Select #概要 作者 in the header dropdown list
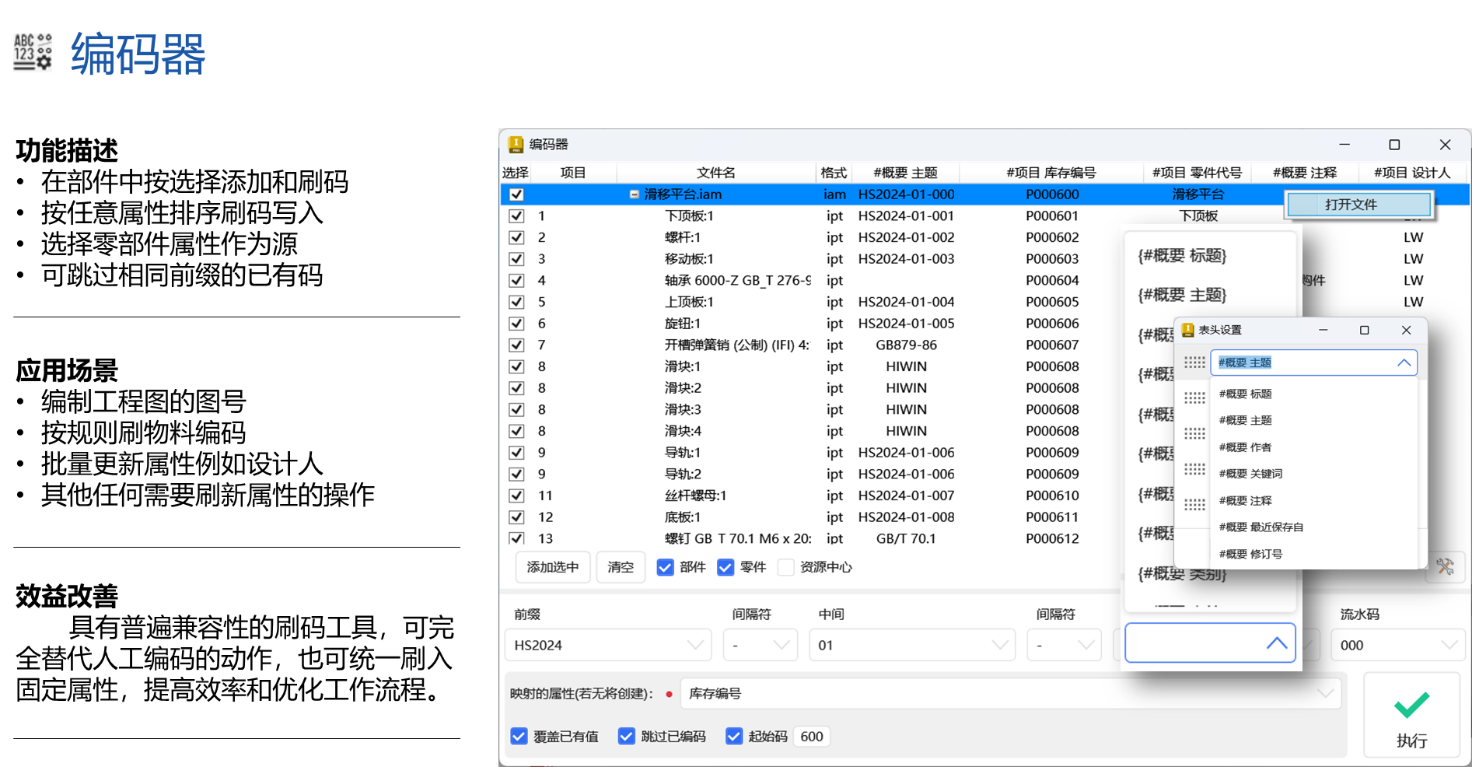Viewport: 1479px width, 767px height. point(1245,447)
